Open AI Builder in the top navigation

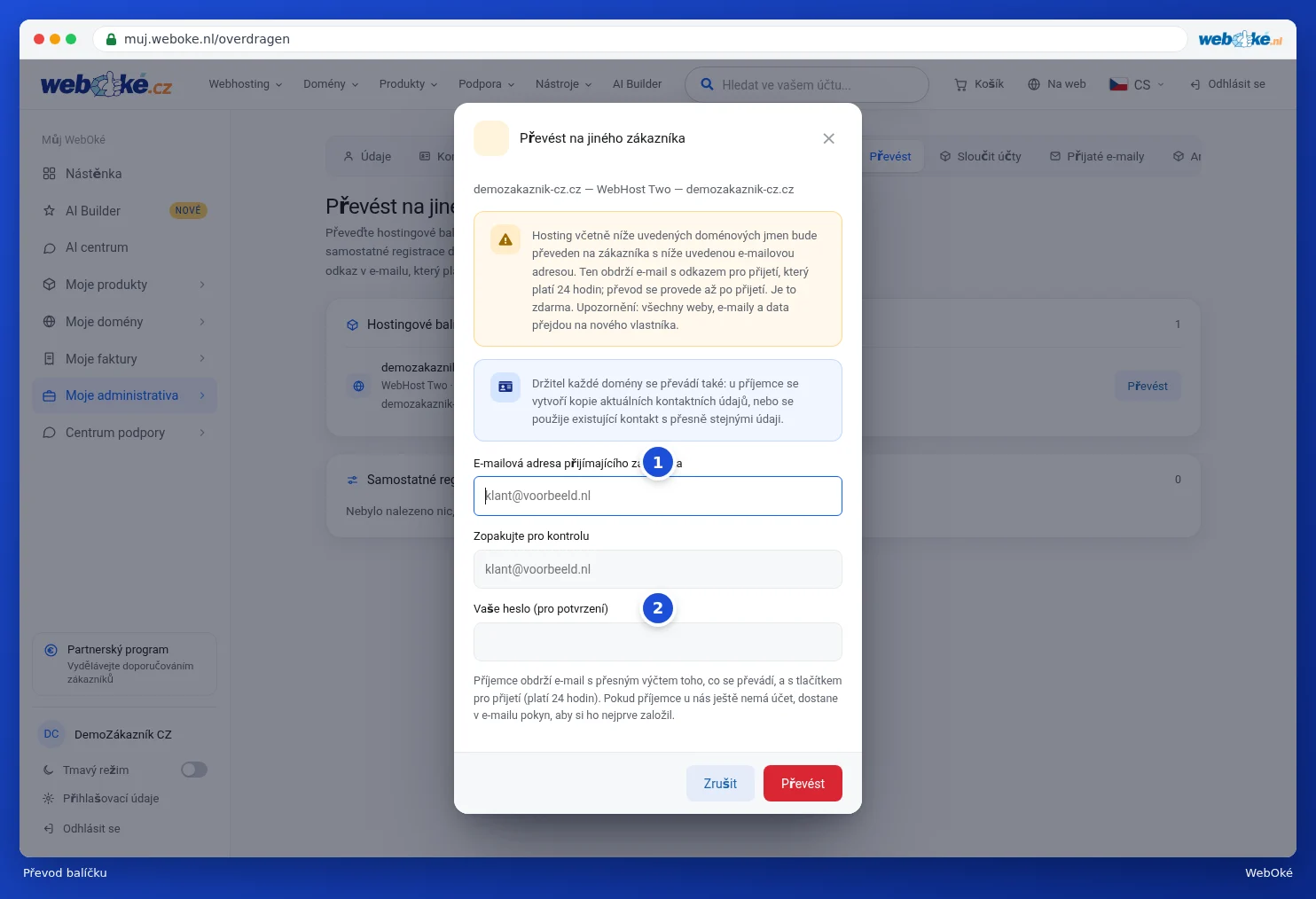pyautogui.click(x=637, y=84)
